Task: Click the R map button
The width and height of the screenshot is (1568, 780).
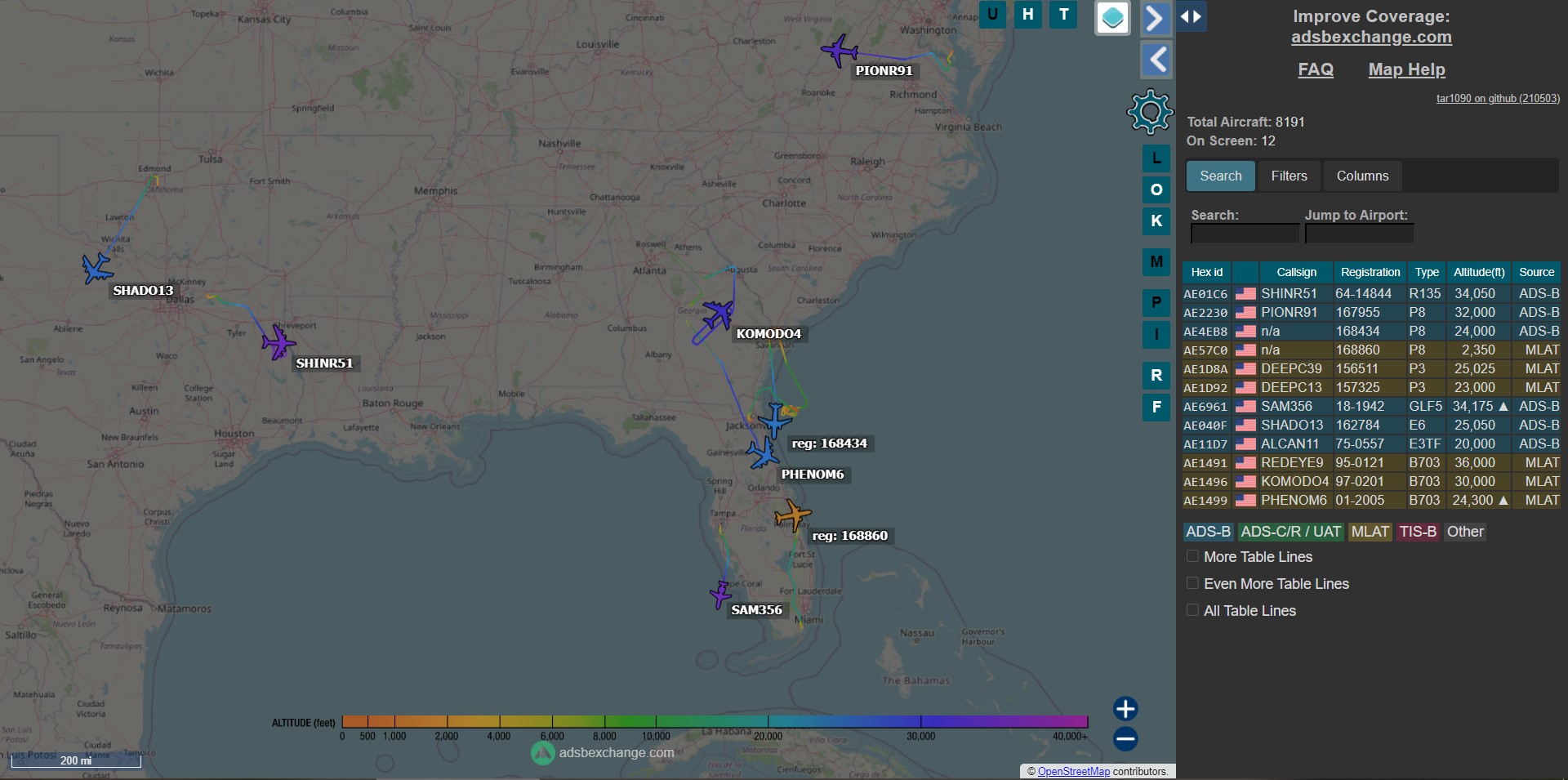Action: (x=1156, y=376)
